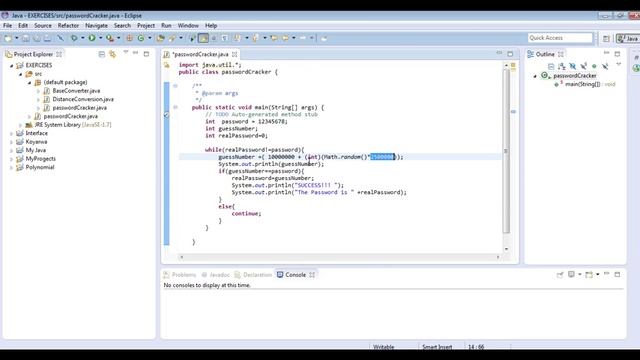Click Smart Insert in status bar
Image resolution: width=640 pixels, height=360 pixels.
(437, 347)
